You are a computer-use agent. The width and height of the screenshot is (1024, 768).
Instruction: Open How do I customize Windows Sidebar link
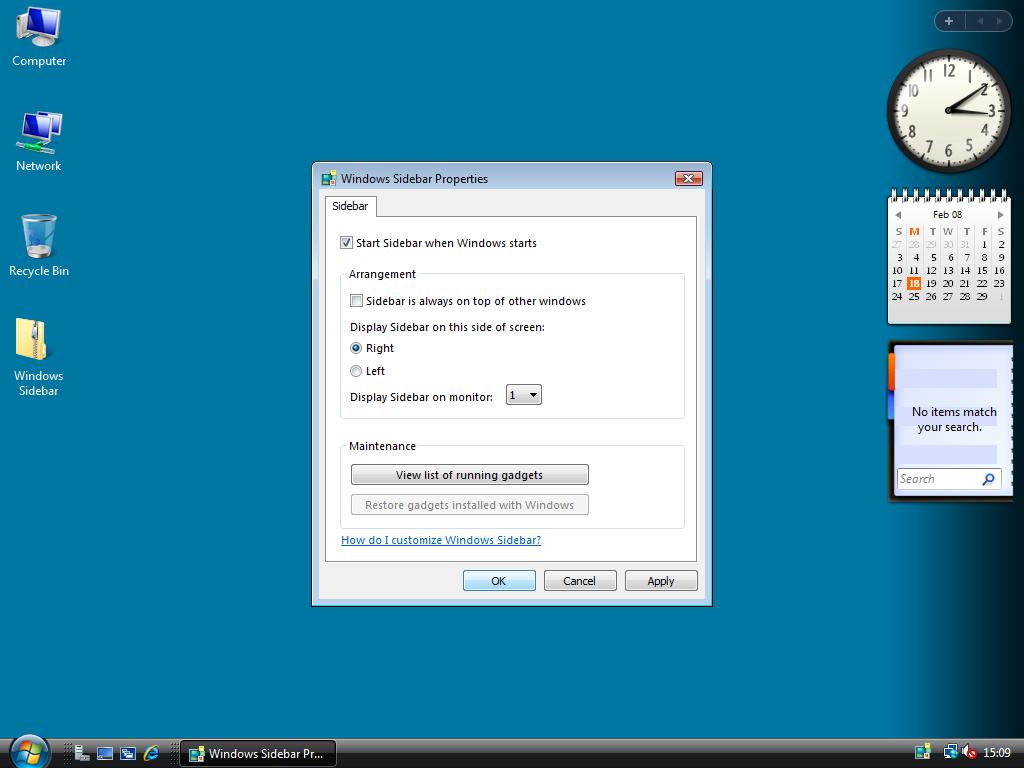click(441, 540)
